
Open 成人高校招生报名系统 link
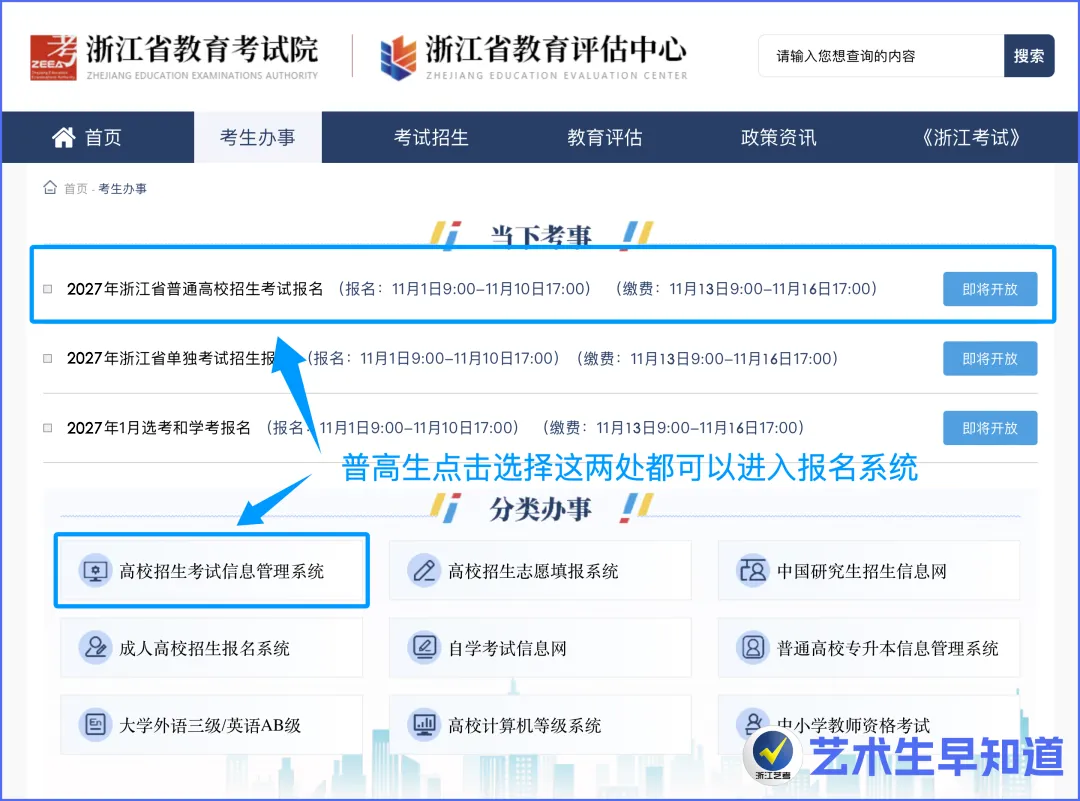(x=211, y=647)
